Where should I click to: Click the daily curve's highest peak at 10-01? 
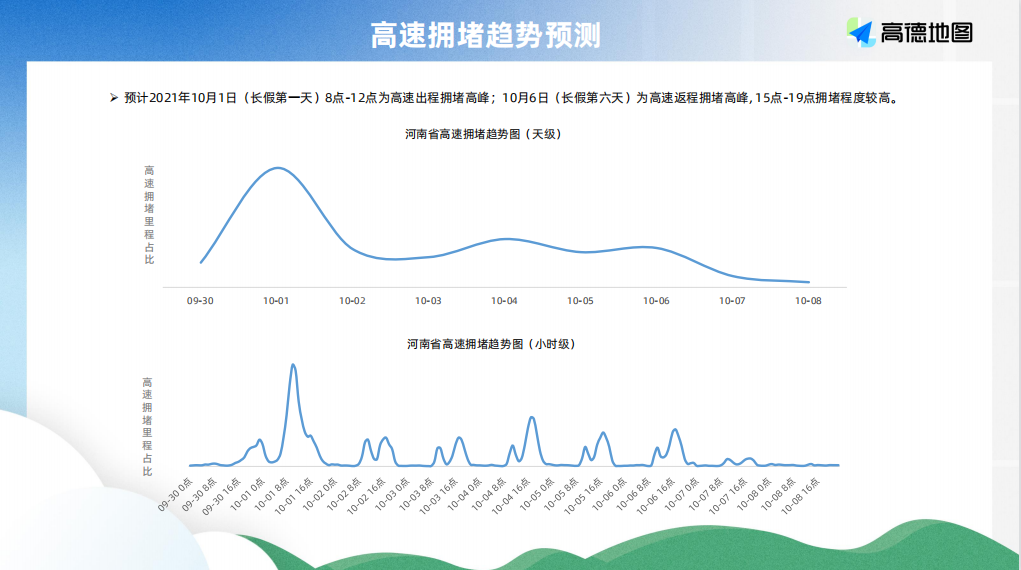tap(278, 168)
